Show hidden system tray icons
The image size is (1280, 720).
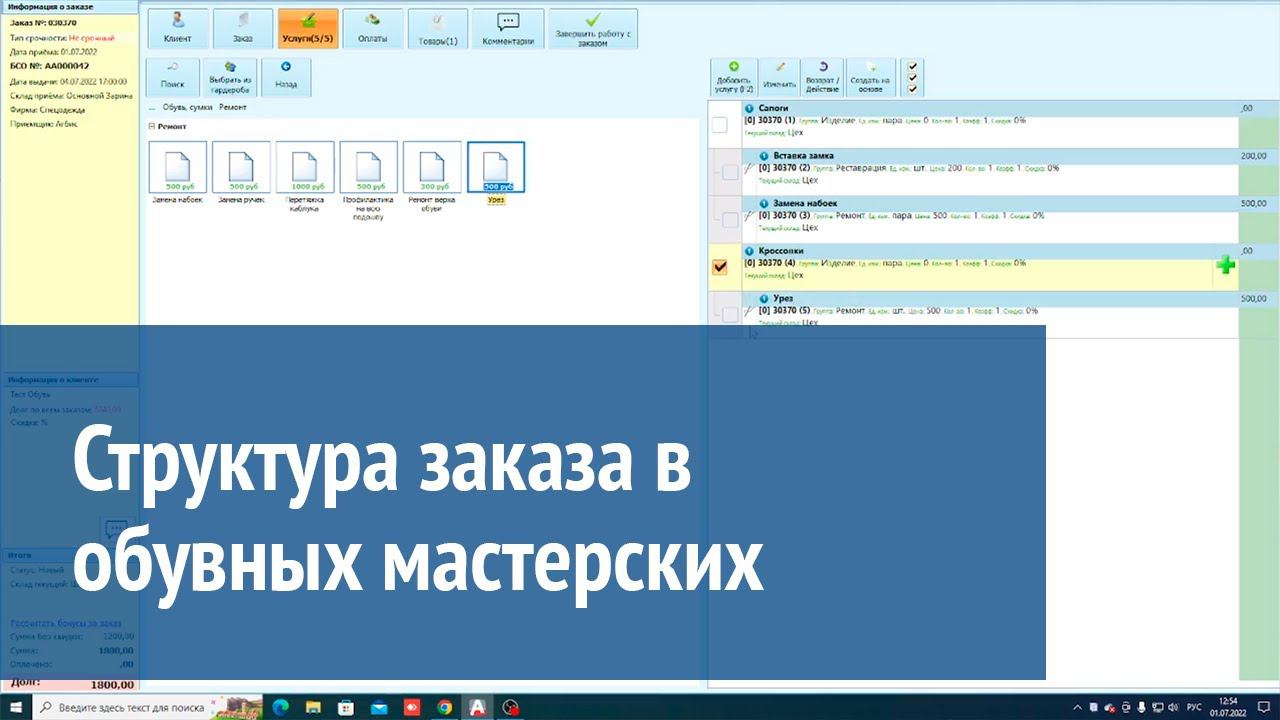pyautogui.click(x=1077, y=707)
